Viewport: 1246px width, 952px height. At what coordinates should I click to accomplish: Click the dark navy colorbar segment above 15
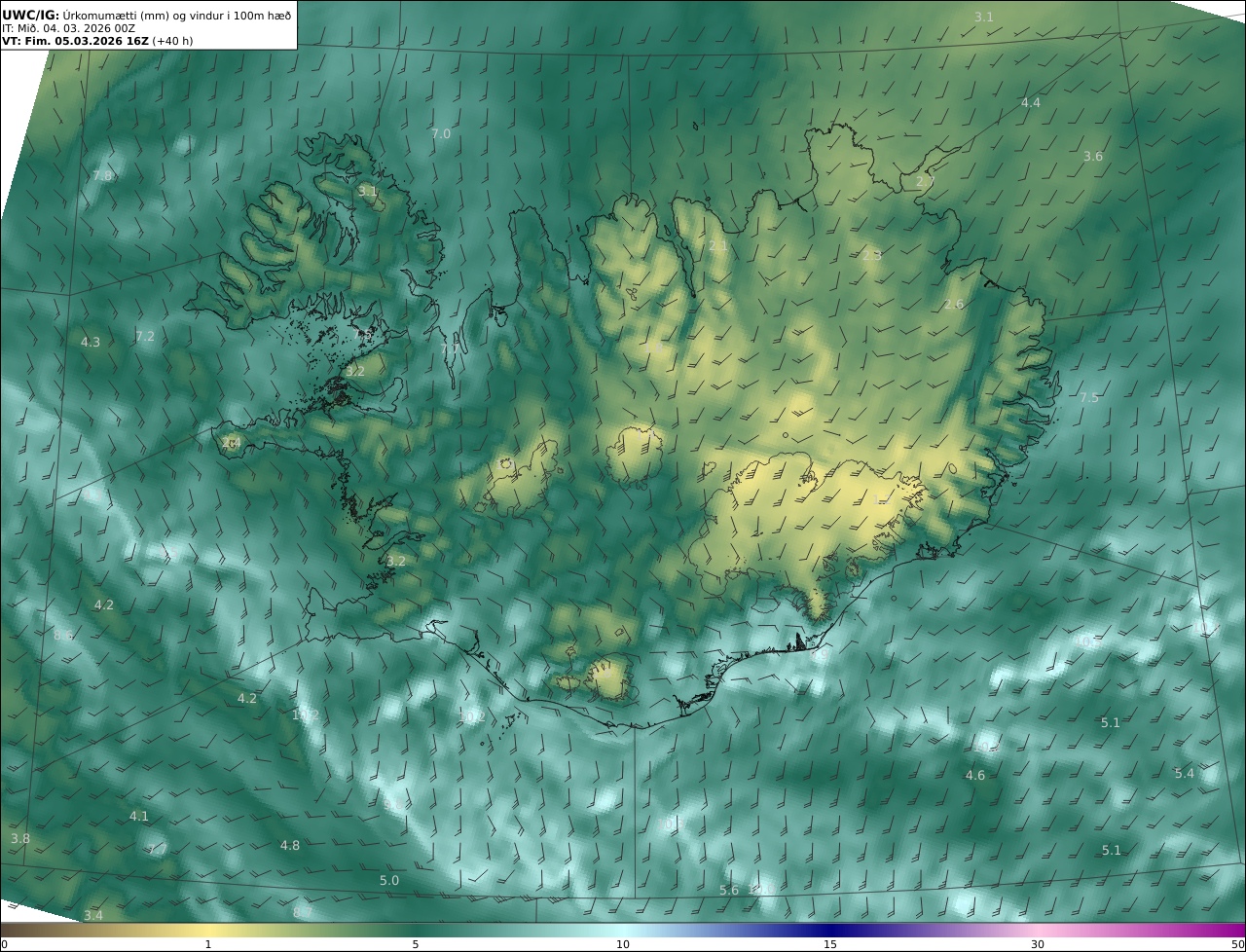pyautogui.click(x=830, y=930)
